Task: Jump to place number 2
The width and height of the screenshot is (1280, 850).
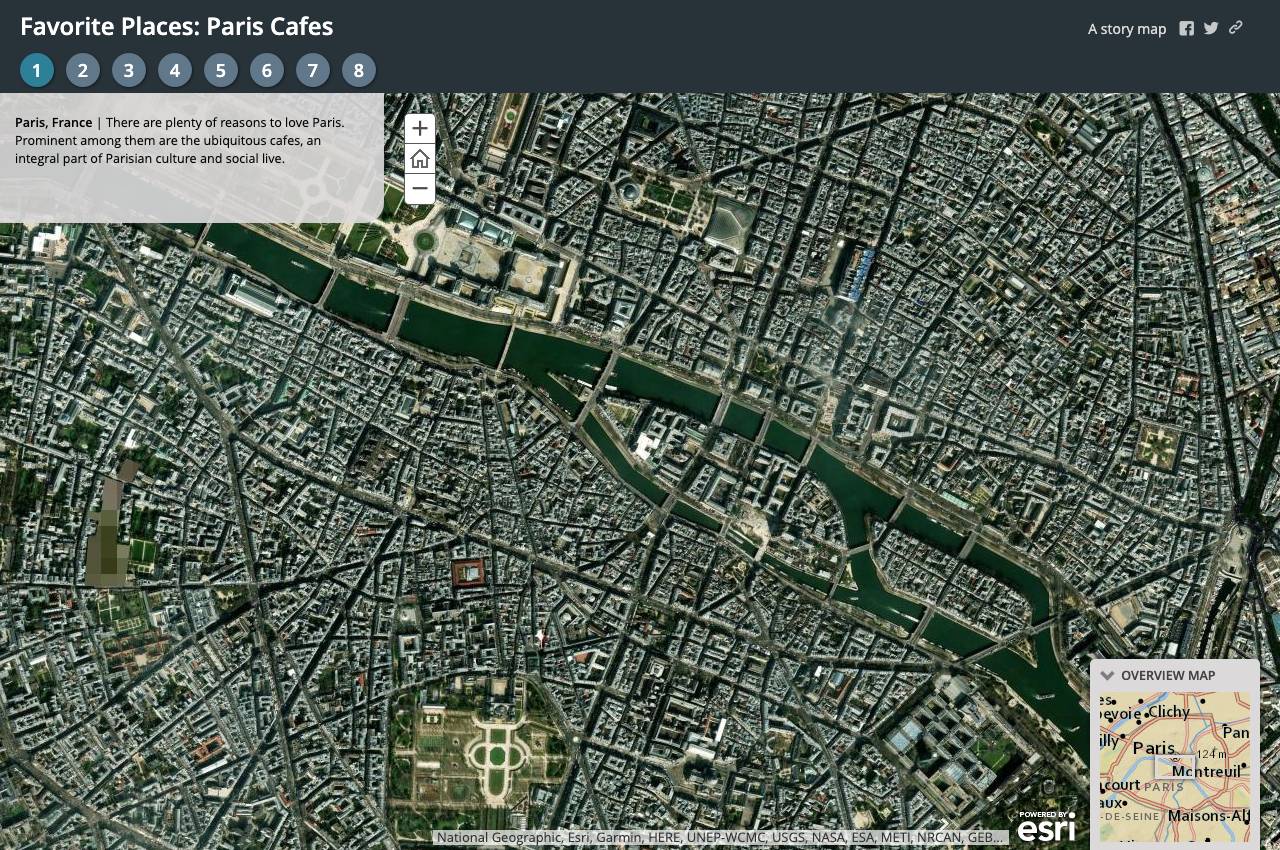Action: tap(83, 70)
